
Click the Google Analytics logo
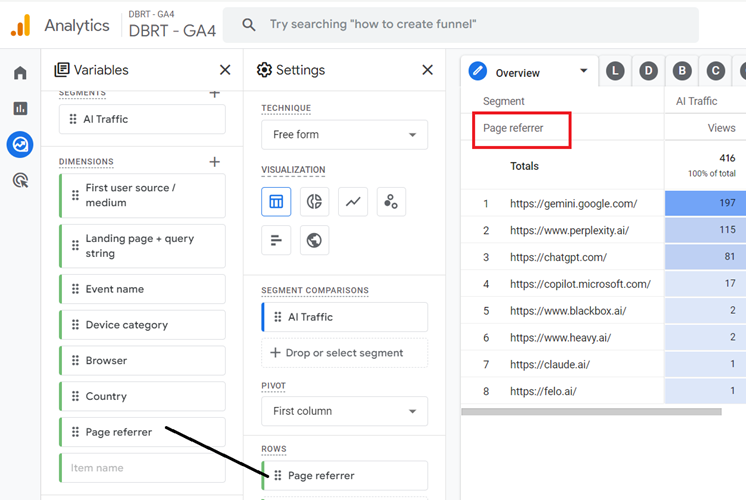tap(20, 25)
